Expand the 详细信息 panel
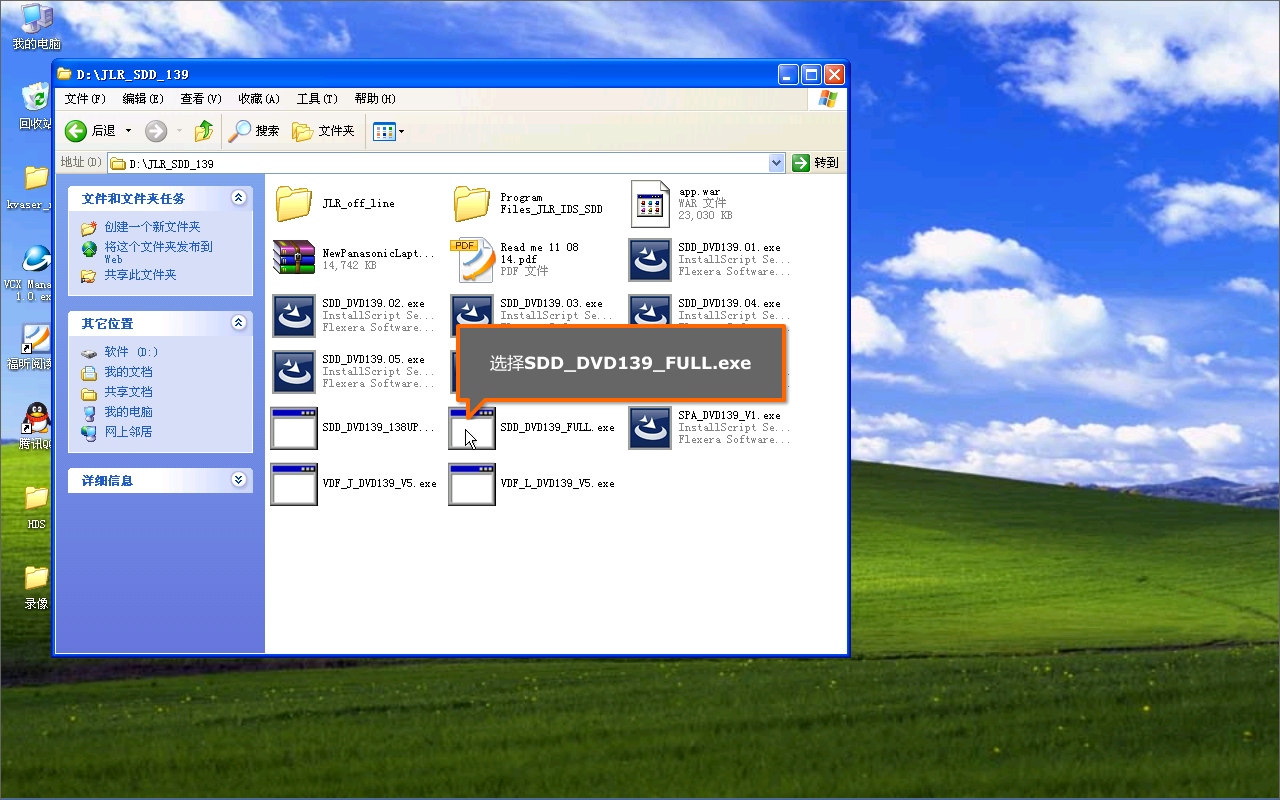Viewport: 1280px width, 800px height. click(238, 480)
